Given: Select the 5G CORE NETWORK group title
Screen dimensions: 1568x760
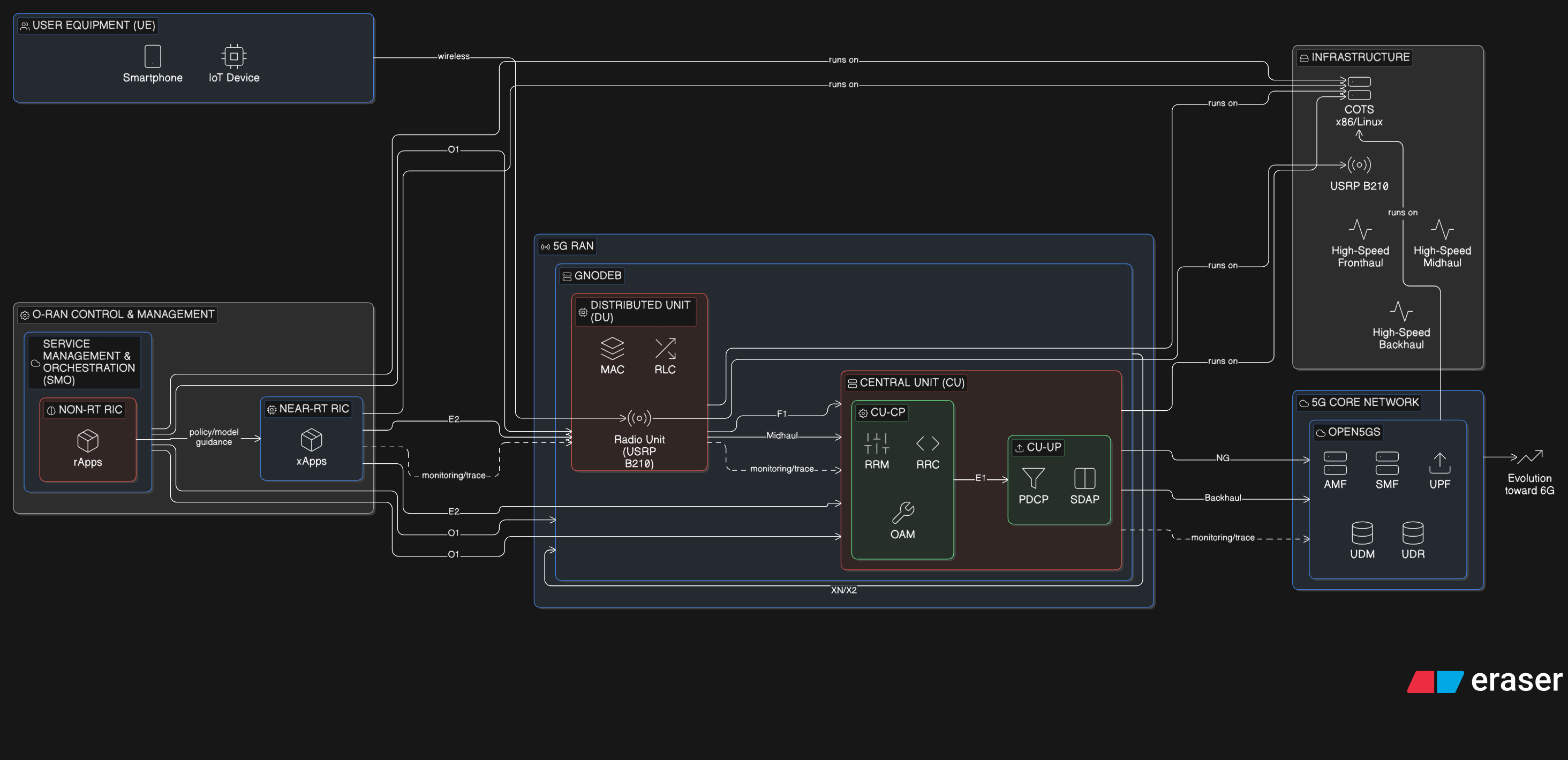Looking at the screenshot, I should click(1365, 403).
